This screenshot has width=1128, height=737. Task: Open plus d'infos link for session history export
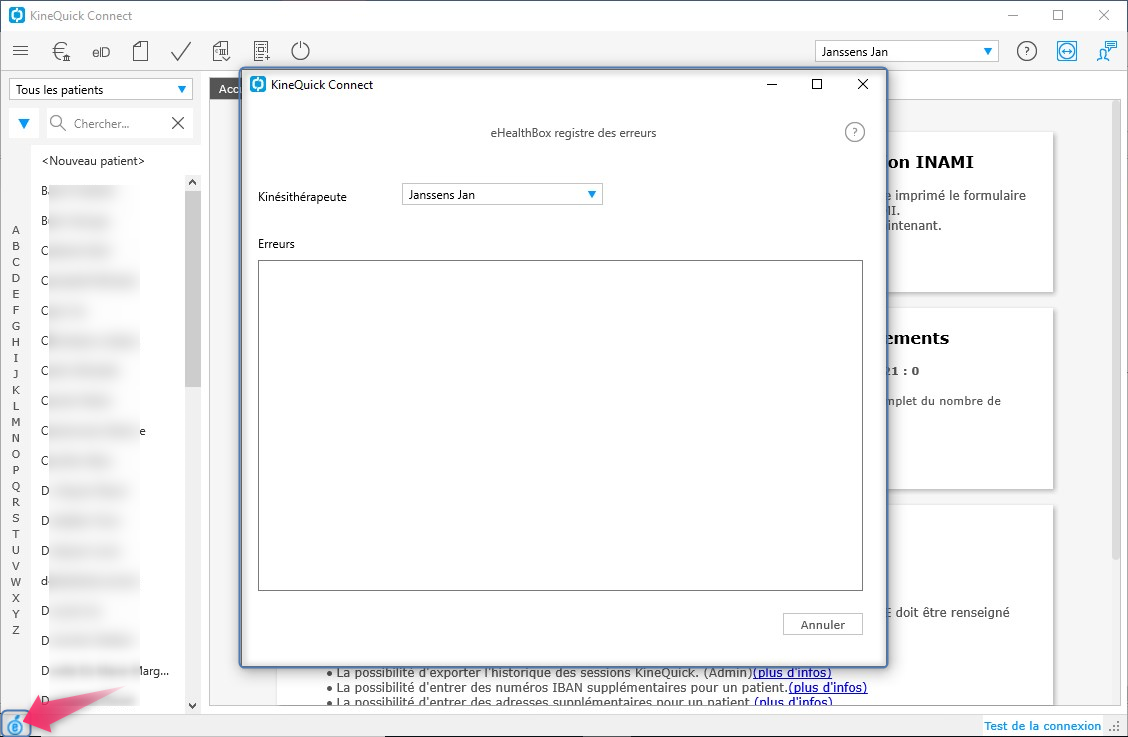pos(792,672)
